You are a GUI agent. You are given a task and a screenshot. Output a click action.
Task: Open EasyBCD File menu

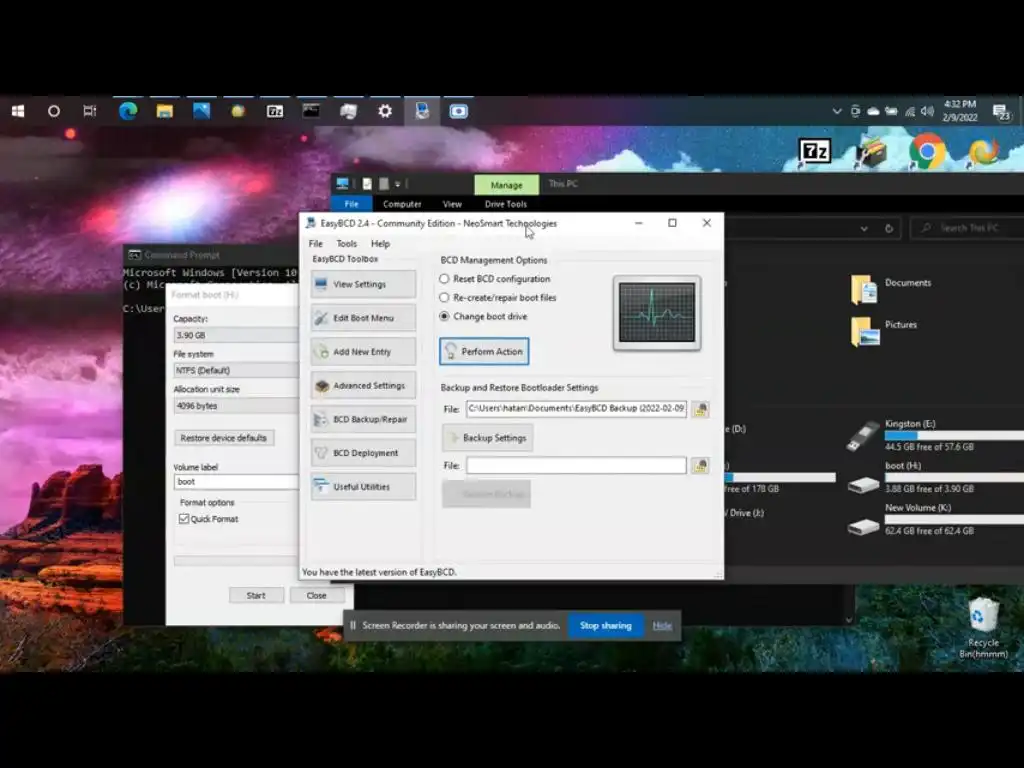316,244
